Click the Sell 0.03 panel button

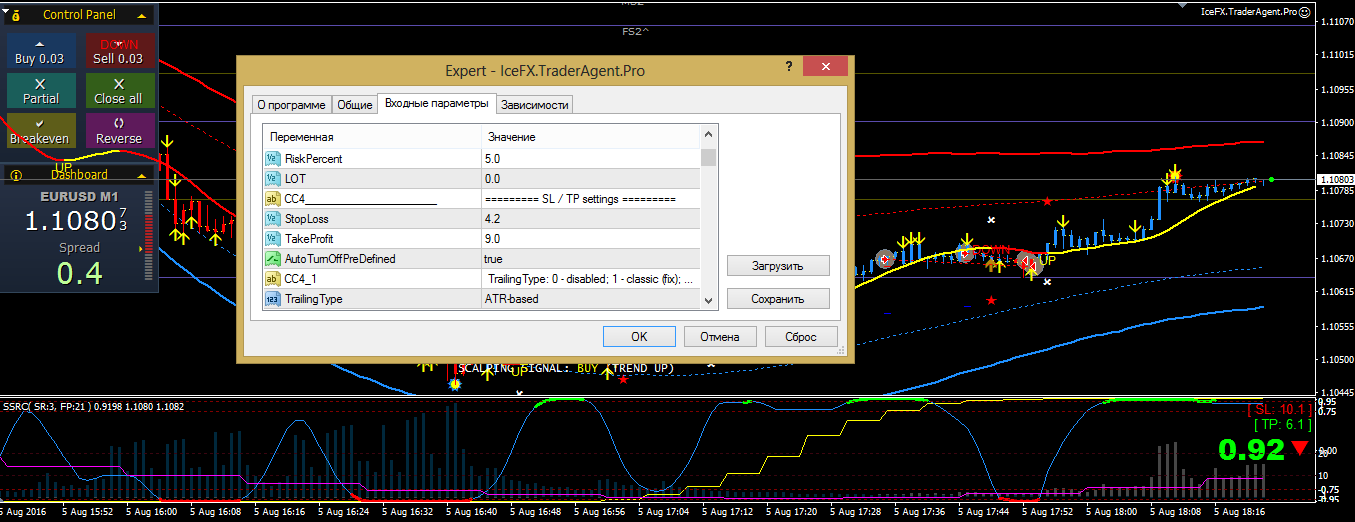point(118,51)
